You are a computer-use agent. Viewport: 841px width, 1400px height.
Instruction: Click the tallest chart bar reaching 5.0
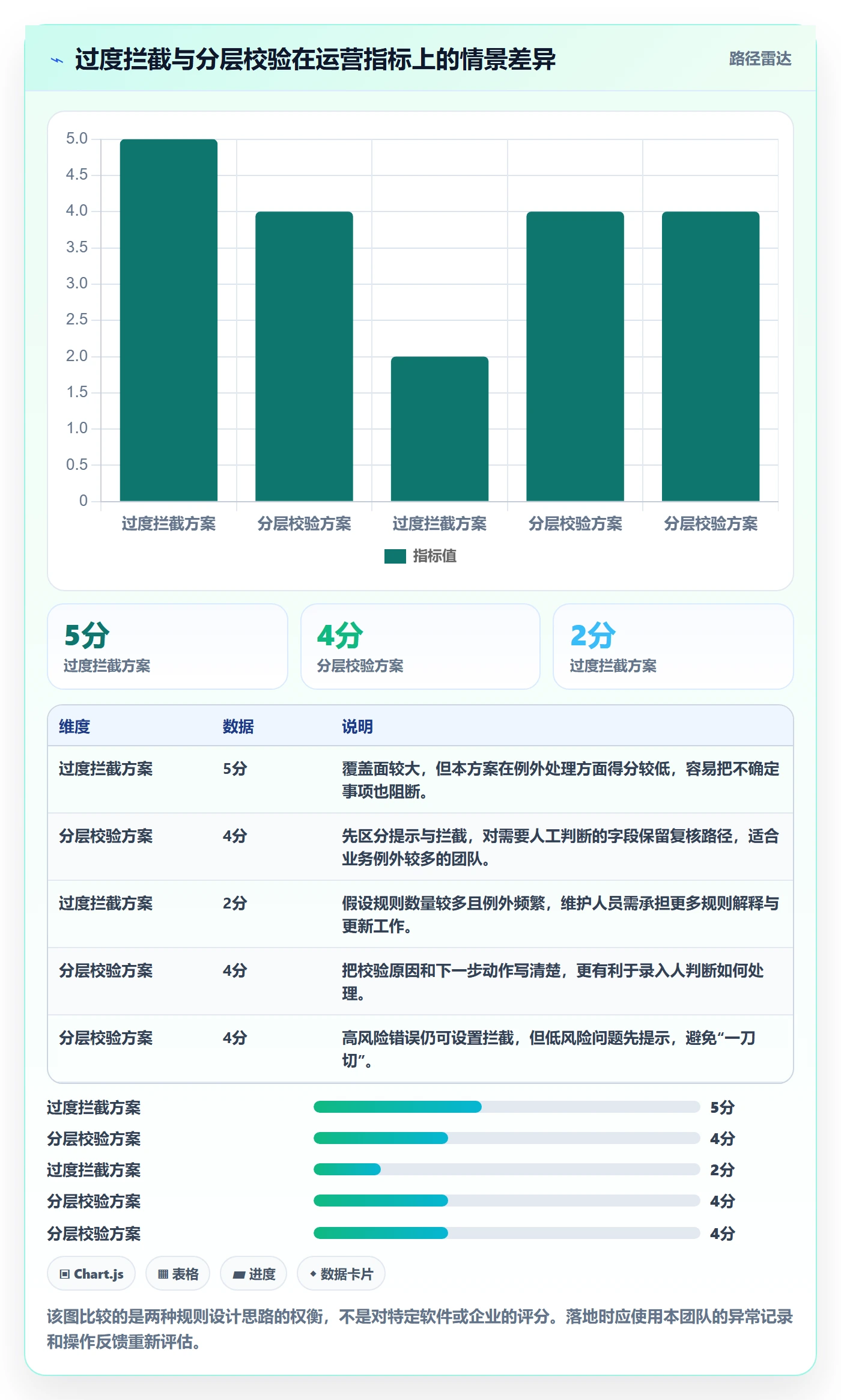tap(169, 320)
